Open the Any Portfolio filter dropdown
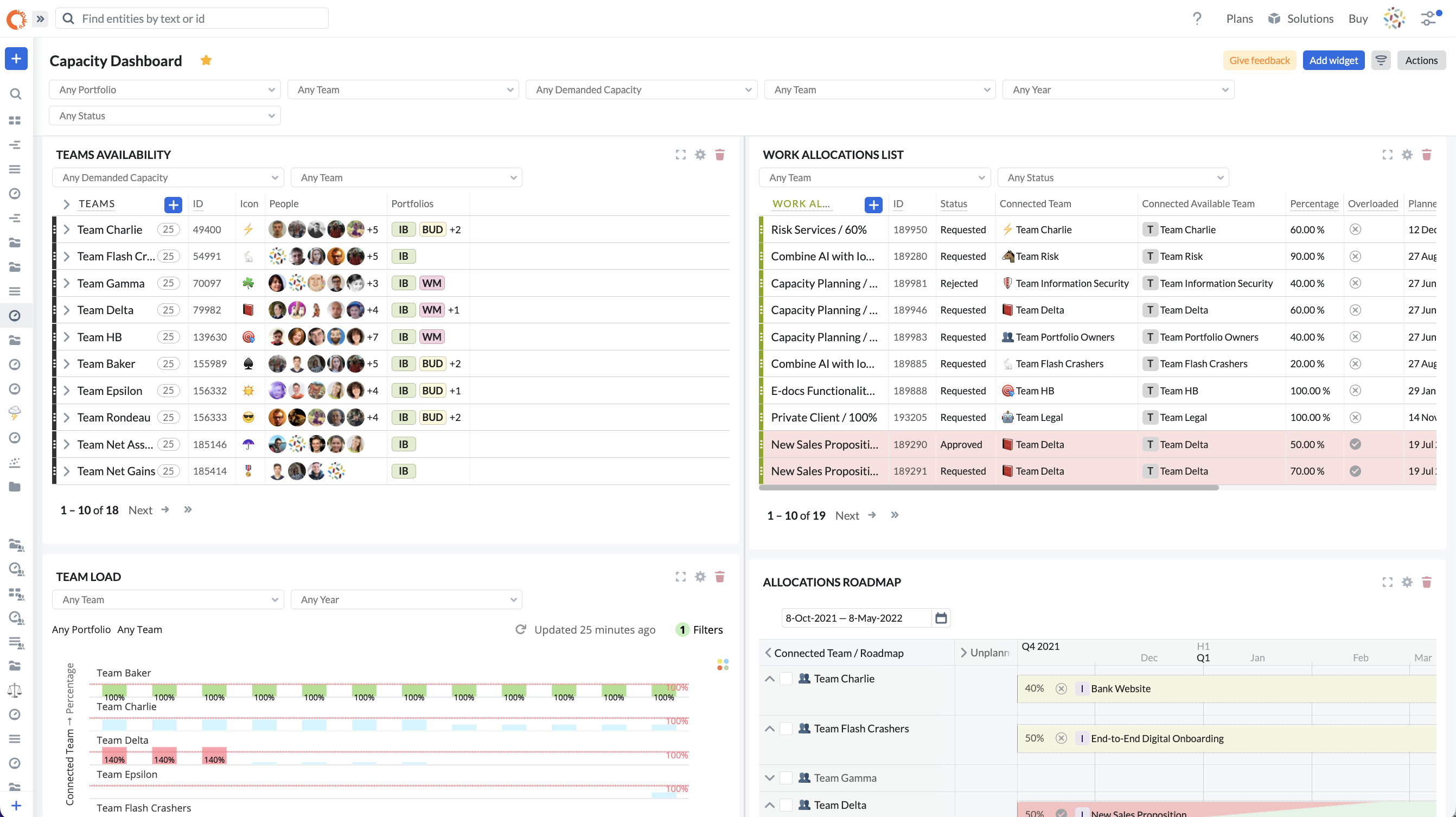Image resolution: width=1456 pixels, height=817 pixels. [164, 90]
